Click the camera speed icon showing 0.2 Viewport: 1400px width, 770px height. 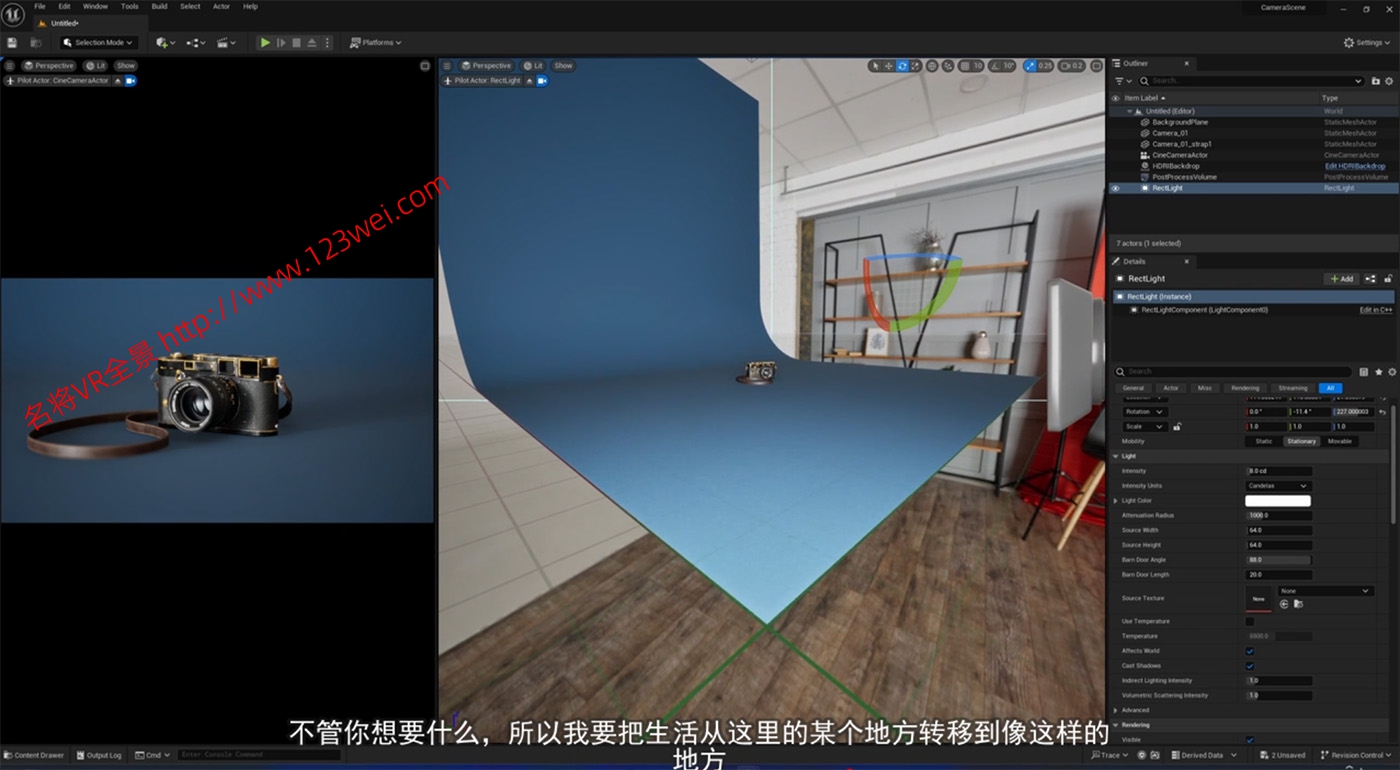(x=1067, y=65)
